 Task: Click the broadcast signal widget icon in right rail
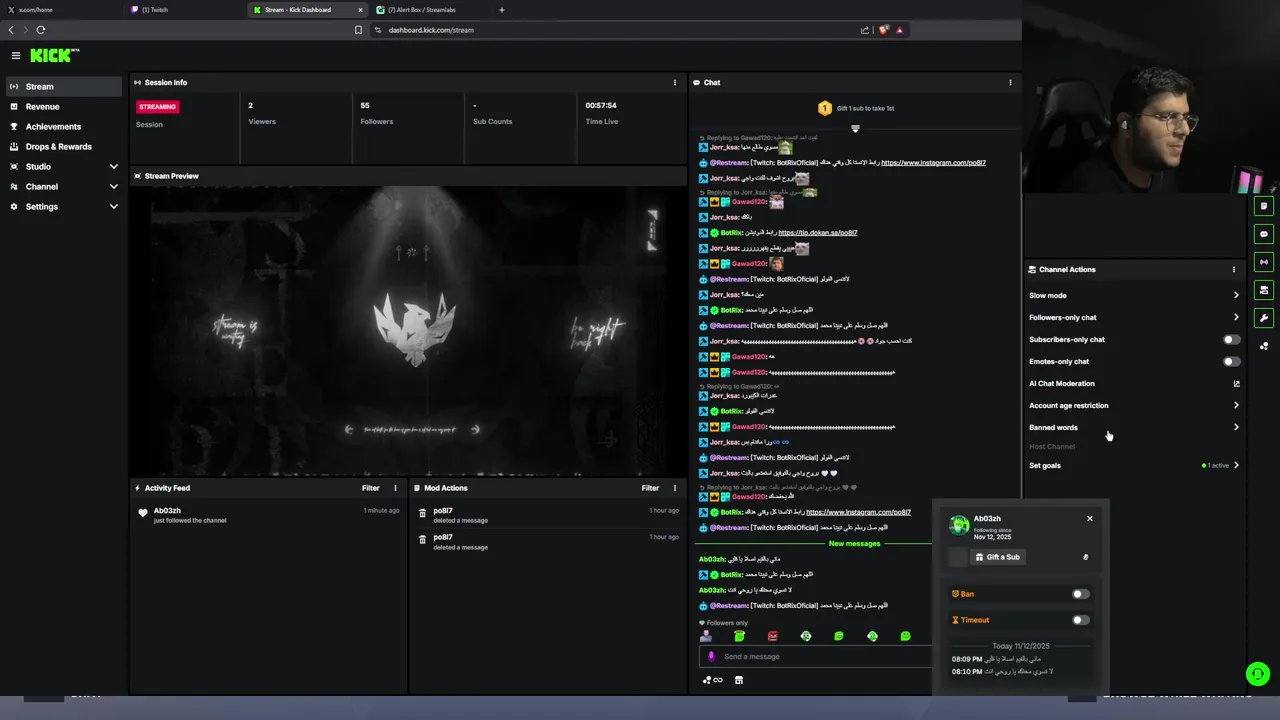point(1264,262)
